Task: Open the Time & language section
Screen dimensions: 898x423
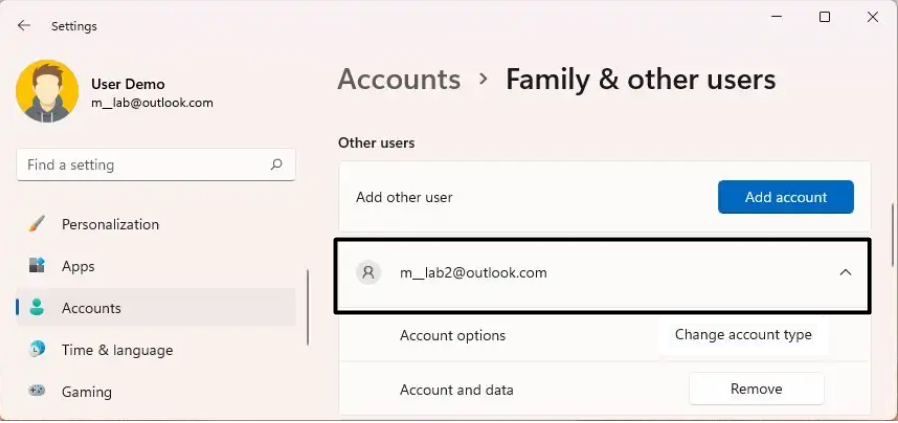Action: (x=117, y=350)
